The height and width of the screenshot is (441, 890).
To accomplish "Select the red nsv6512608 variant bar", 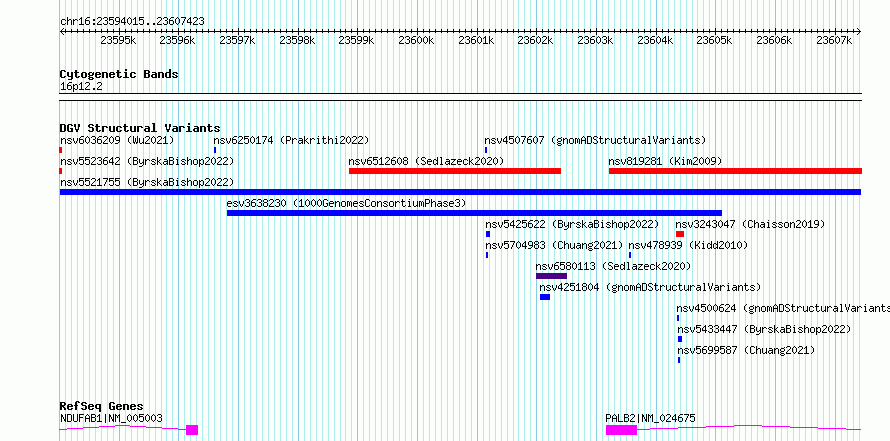I will (455, 171).
